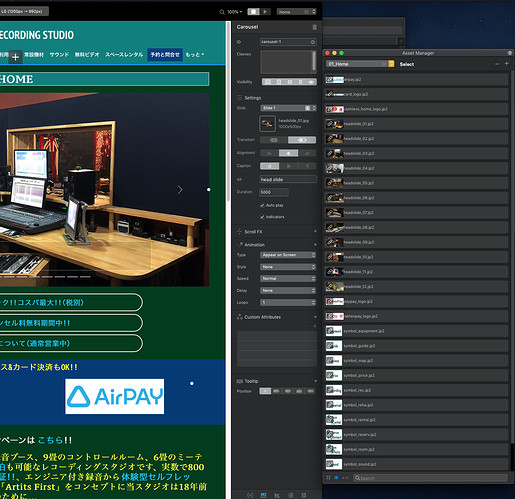The width and height of the screenshot is (515, 499).
Task: Toggle visibility for the largest breakpoint
Action: [268, 82]
